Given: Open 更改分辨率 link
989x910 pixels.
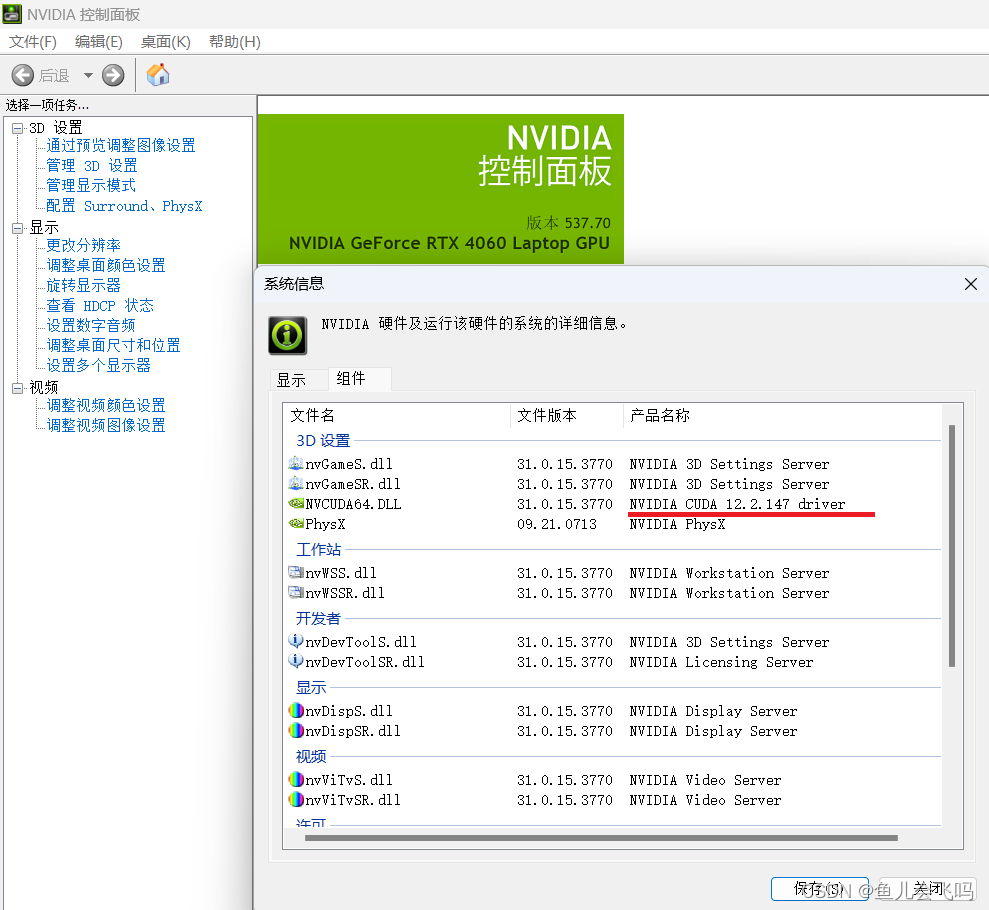Looking at the screenshot, I should click(83, 245).
